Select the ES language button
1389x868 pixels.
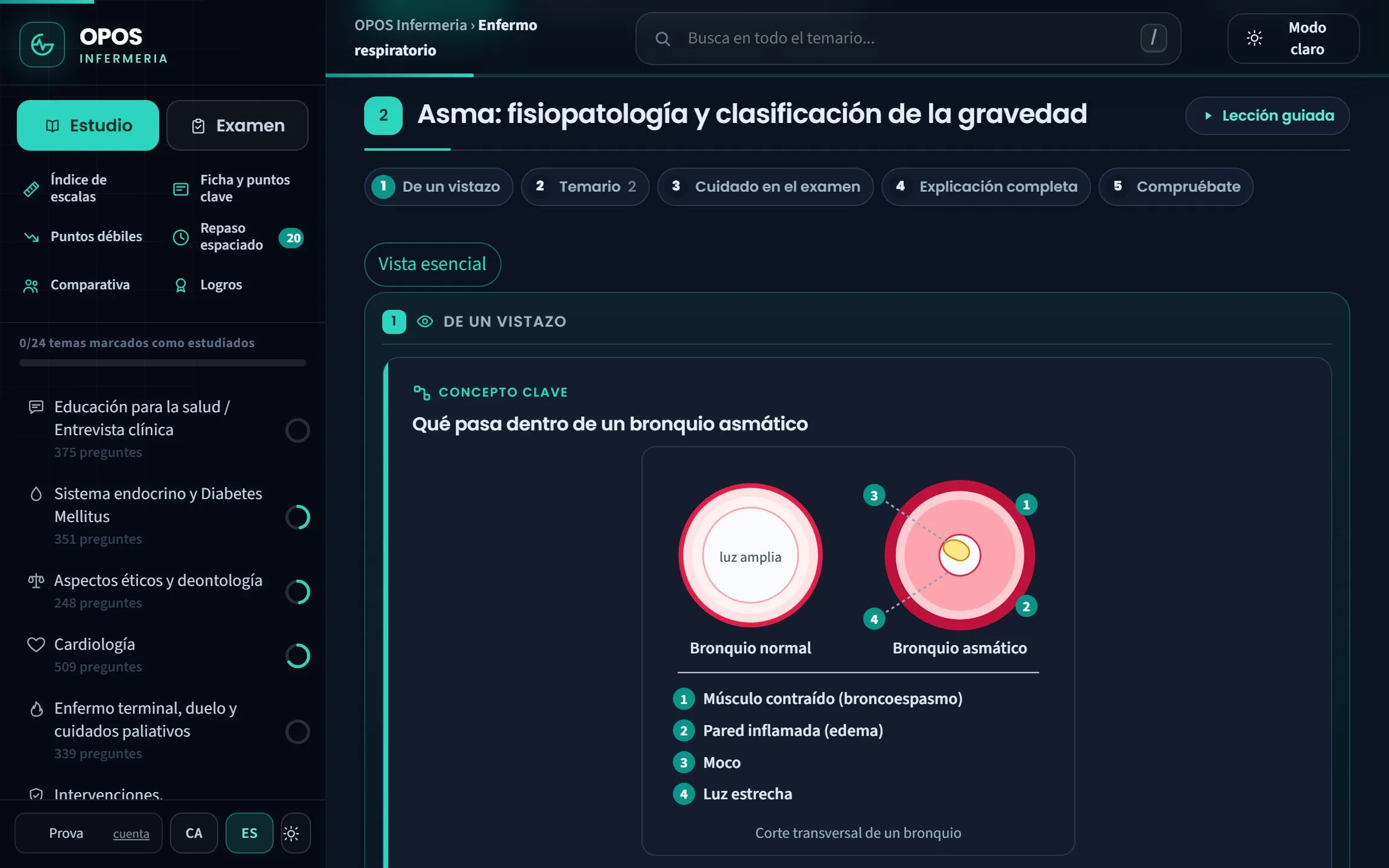250,833
